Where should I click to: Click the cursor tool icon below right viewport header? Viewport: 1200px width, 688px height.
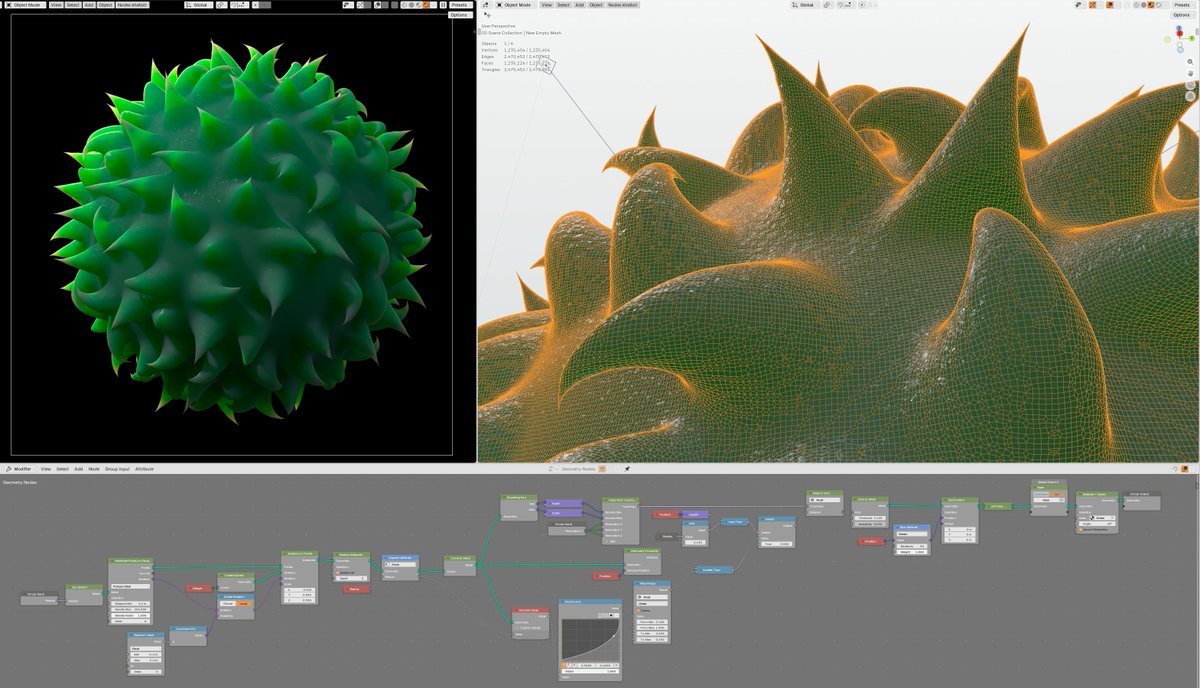point(487,15)
